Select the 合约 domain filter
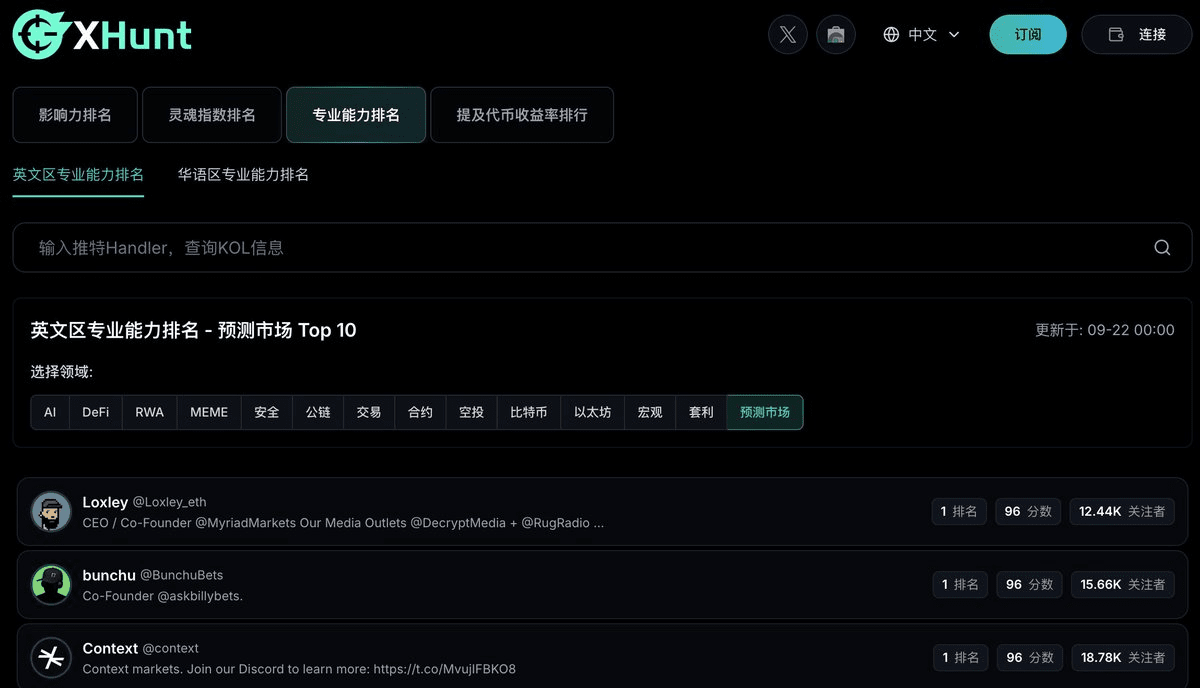This screenshot has width=1200, height=688. pos(420,412)
